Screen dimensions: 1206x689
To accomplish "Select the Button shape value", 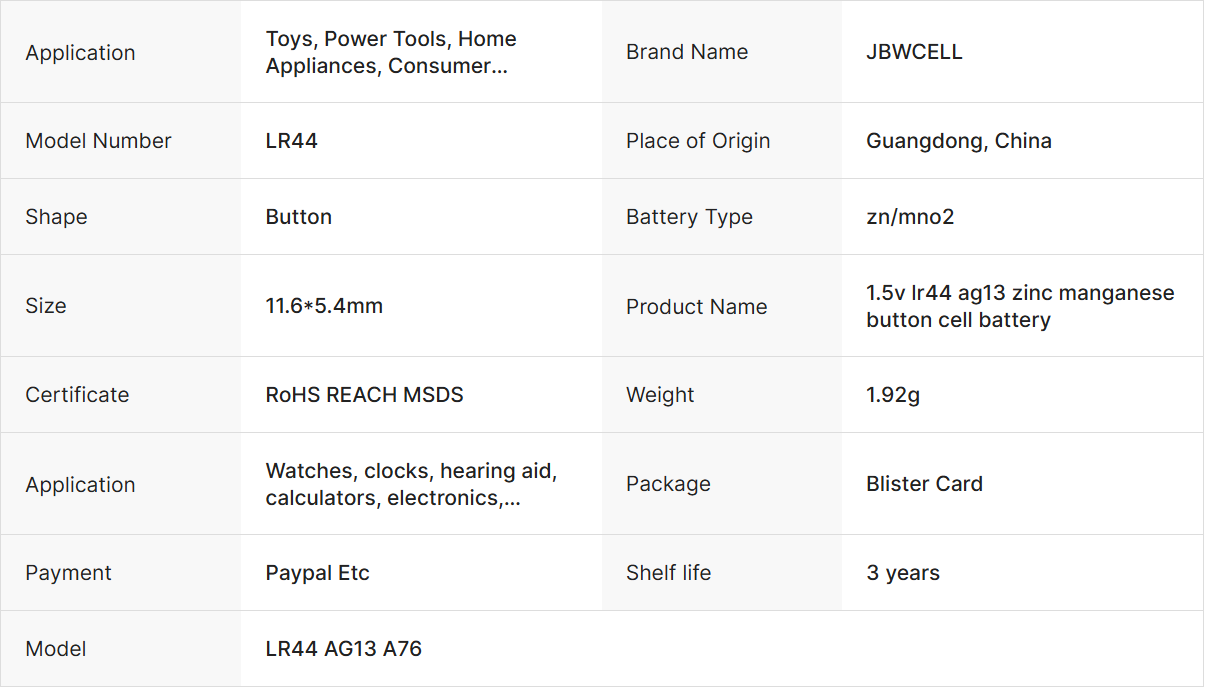I will coord(299,217).
